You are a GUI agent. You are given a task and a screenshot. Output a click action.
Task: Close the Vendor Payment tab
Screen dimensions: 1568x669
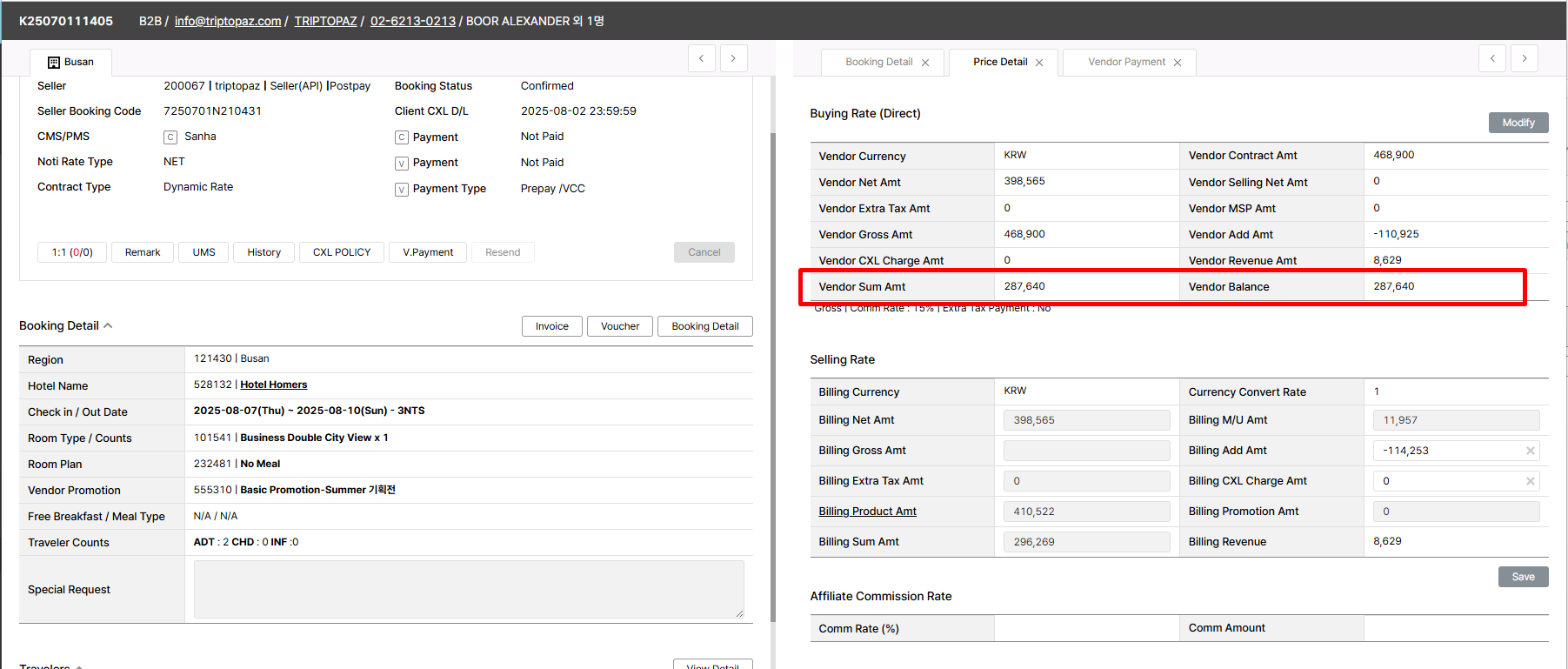coord(1178,63)
